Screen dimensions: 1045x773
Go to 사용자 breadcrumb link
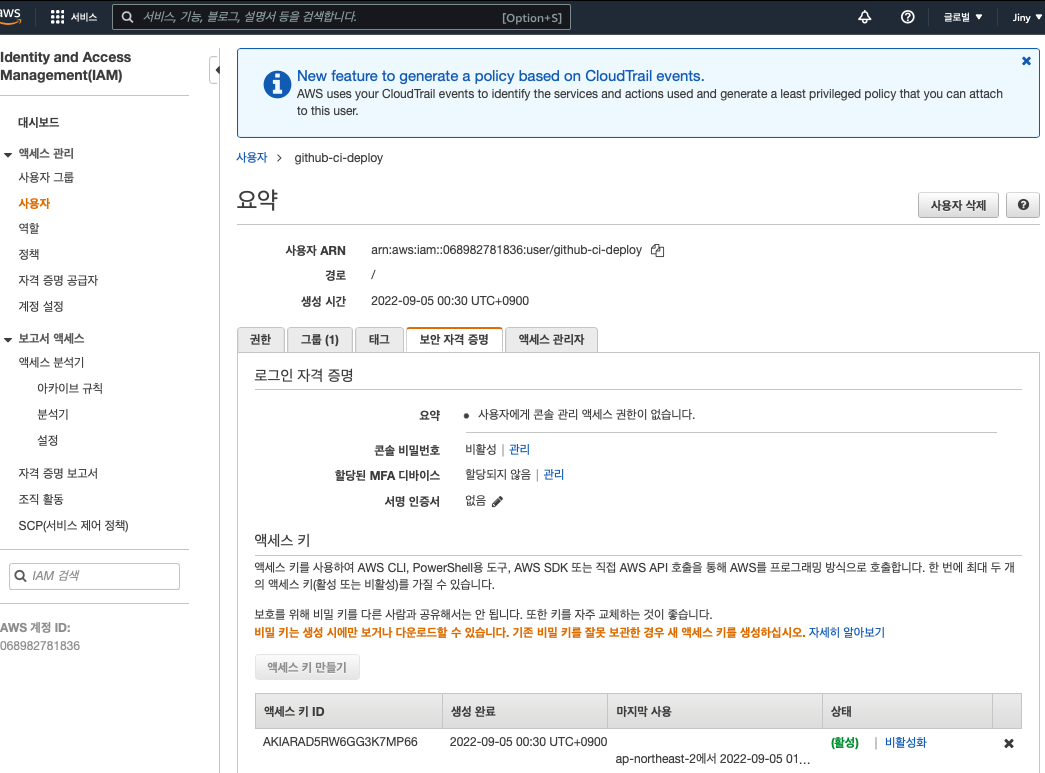(251, 157)
